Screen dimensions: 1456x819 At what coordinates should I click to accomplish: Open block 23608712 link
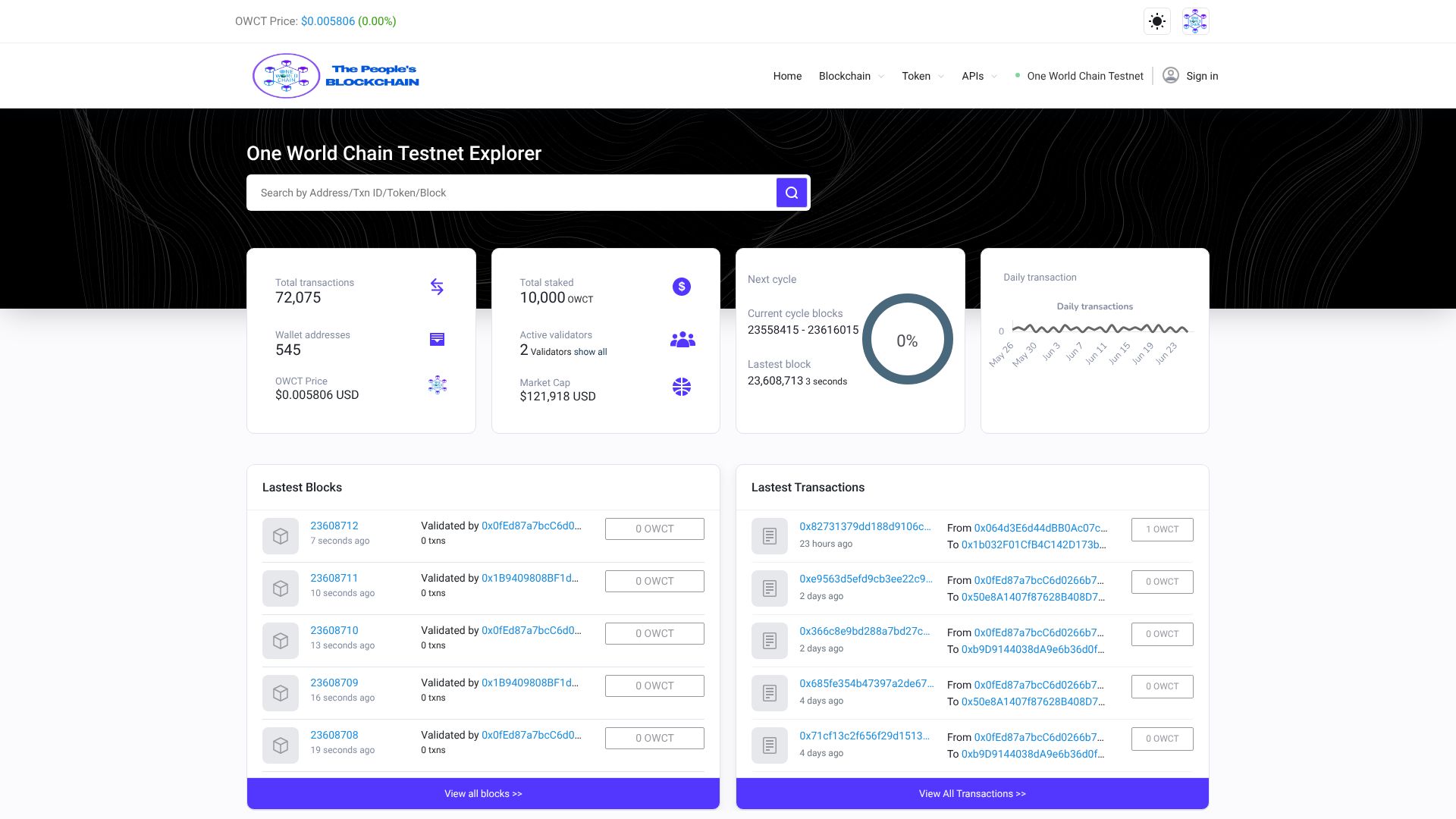click(x=334, y=526)
